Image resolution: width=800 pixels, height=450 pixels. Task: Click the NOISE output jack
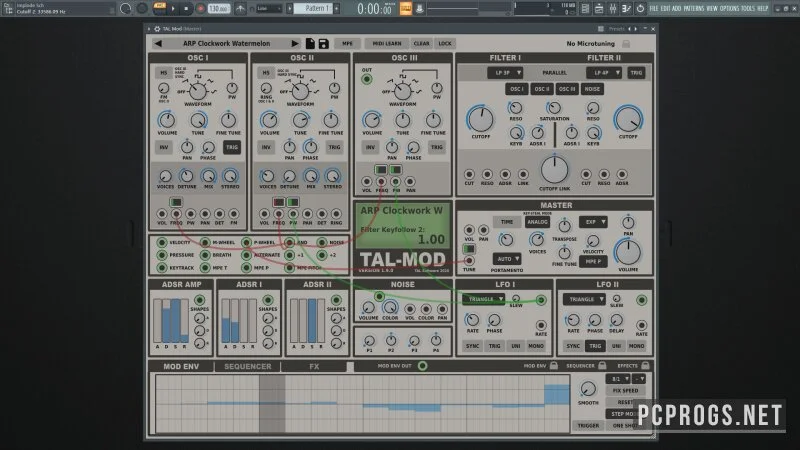tap(379, 296)
